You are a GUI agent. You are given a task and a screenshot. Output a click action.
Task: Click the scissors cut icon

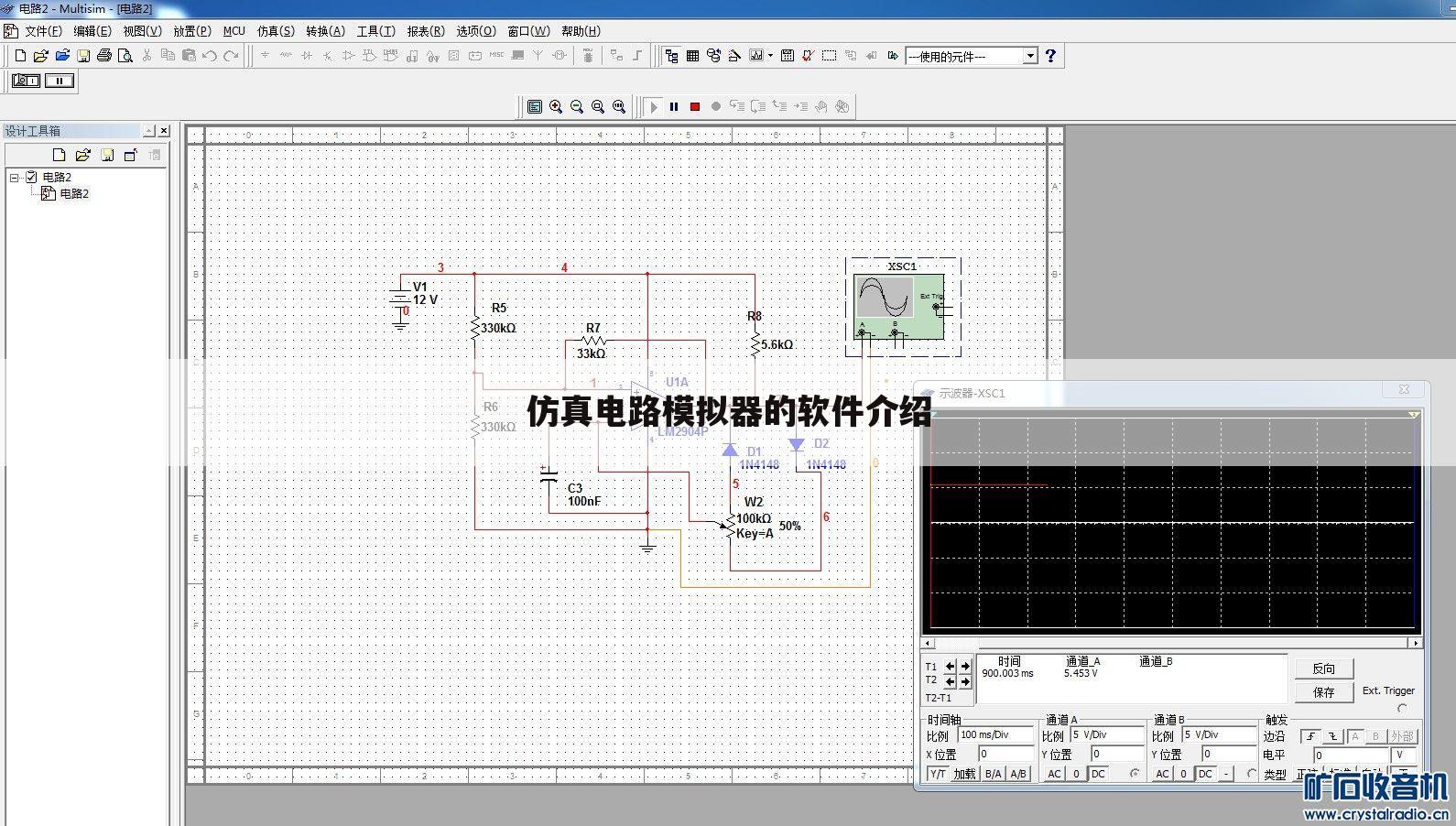click(147, 56)
